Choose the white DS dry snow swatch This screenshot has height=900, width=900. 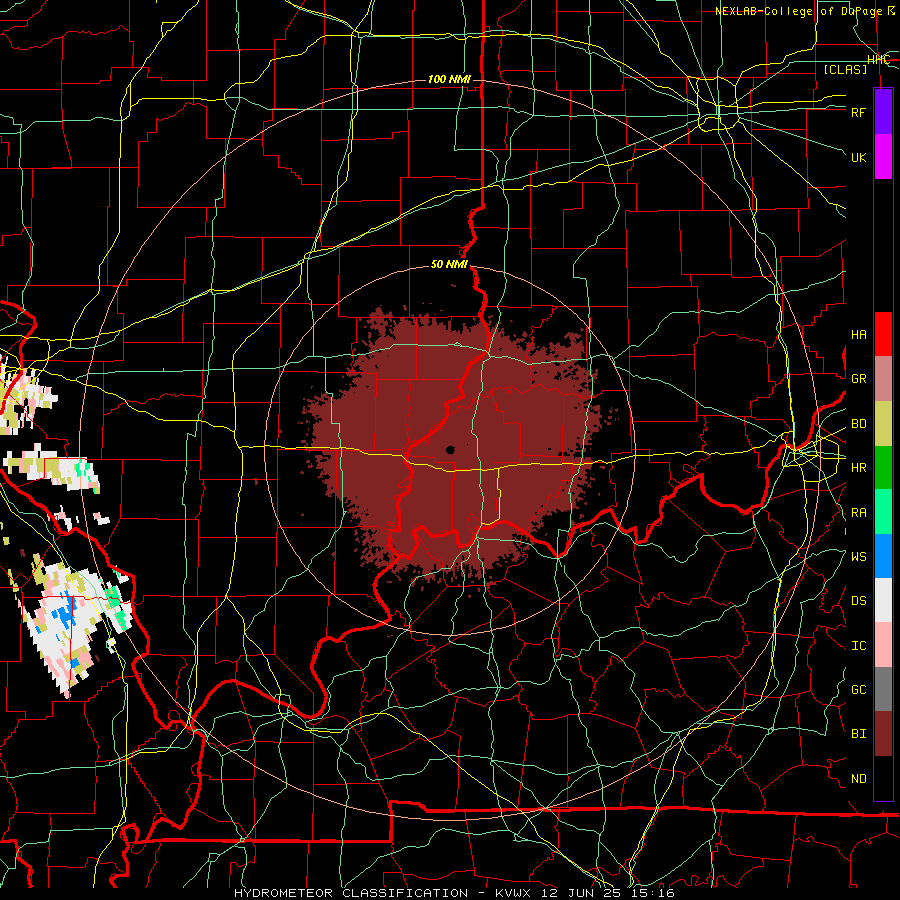coord(883,600)
